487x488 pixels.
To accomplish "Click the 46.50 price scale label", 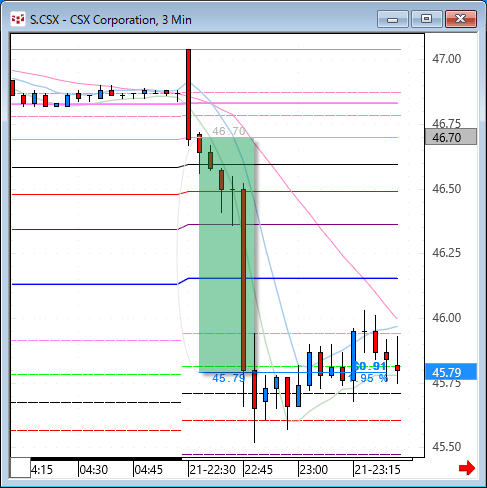I will click(x=446, y=189).
